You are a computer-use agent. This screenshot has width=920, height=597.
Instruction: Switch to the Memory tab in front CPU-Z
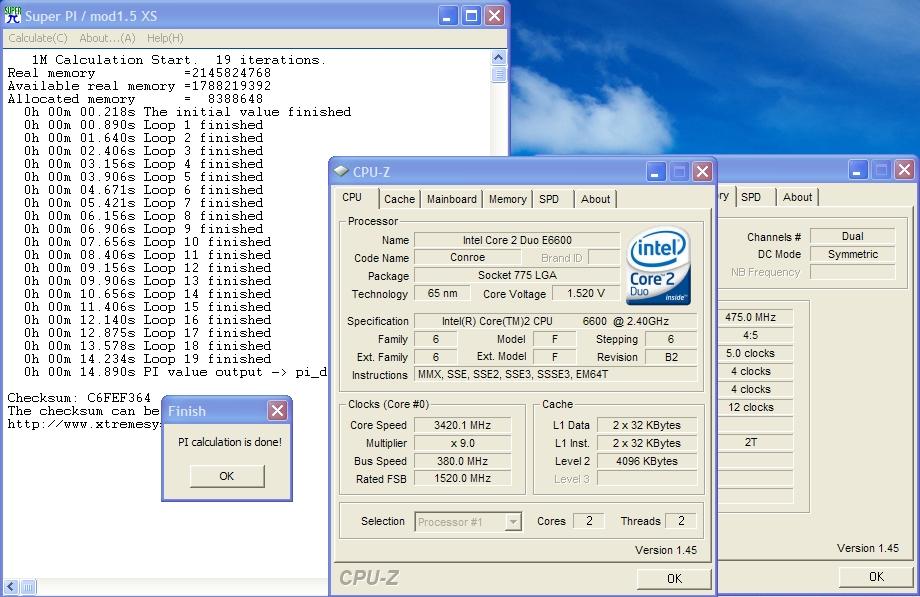[508, 199]
